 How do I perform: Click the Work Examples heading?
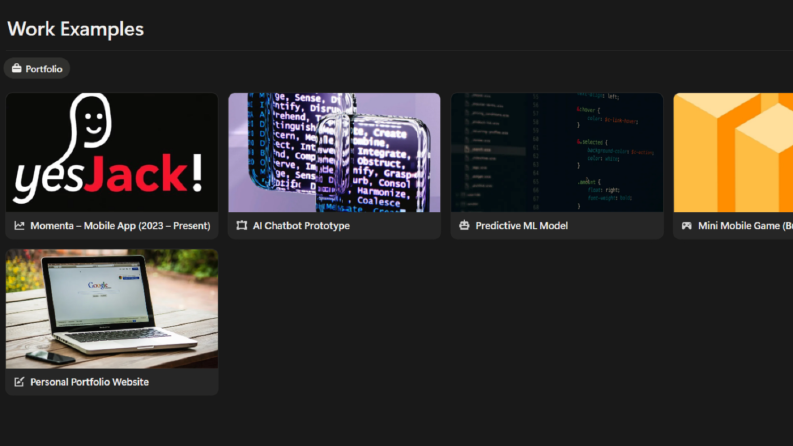[x=75, y=29]
